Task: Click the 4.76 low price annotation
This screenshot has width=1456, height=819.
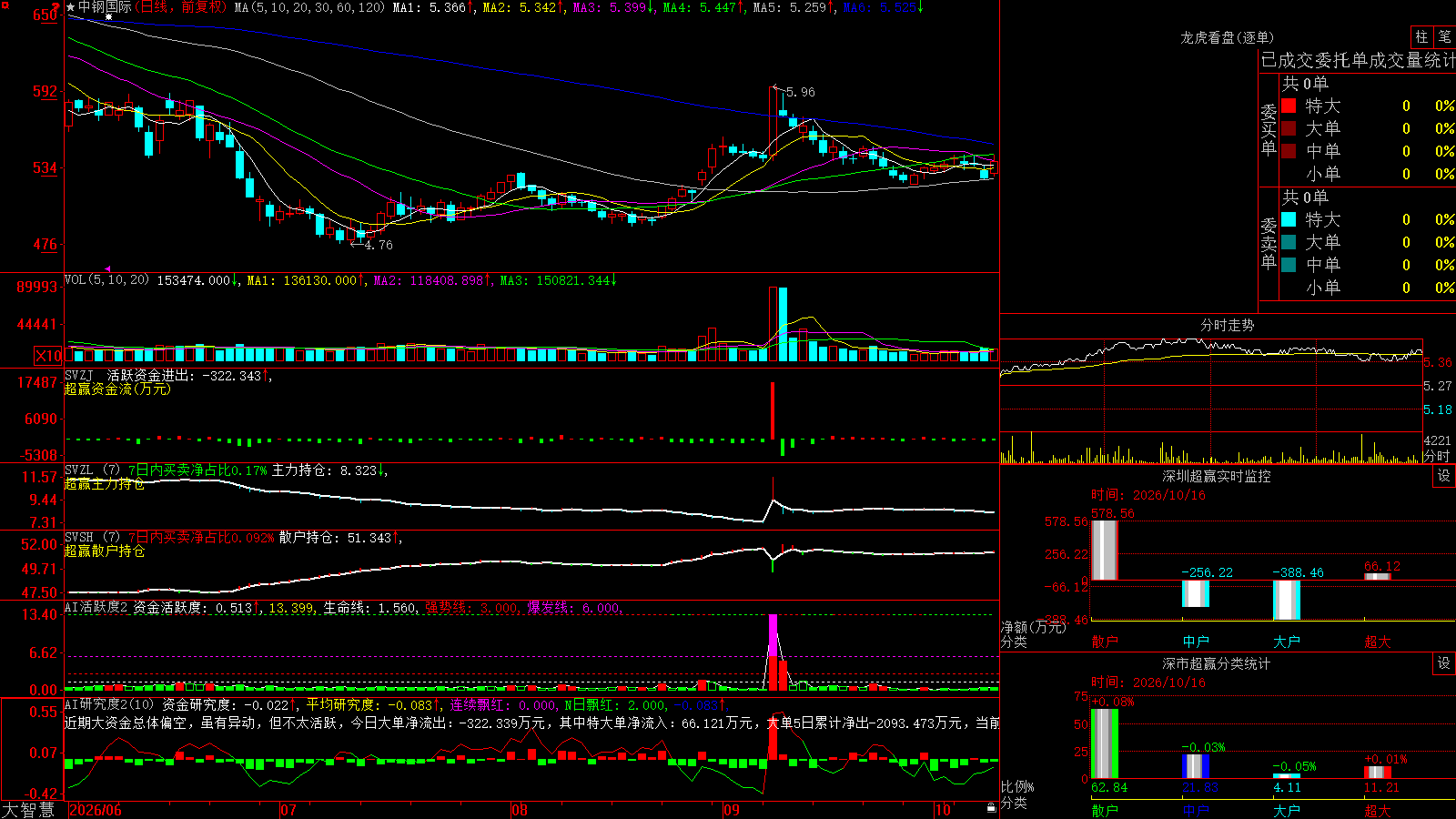Action: point(378,245)
